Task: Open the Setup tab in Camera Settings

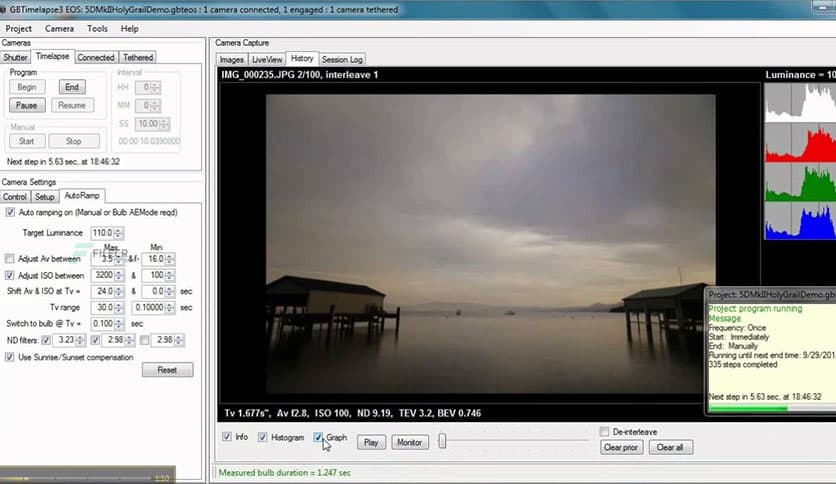Action: tap(45, 197)
